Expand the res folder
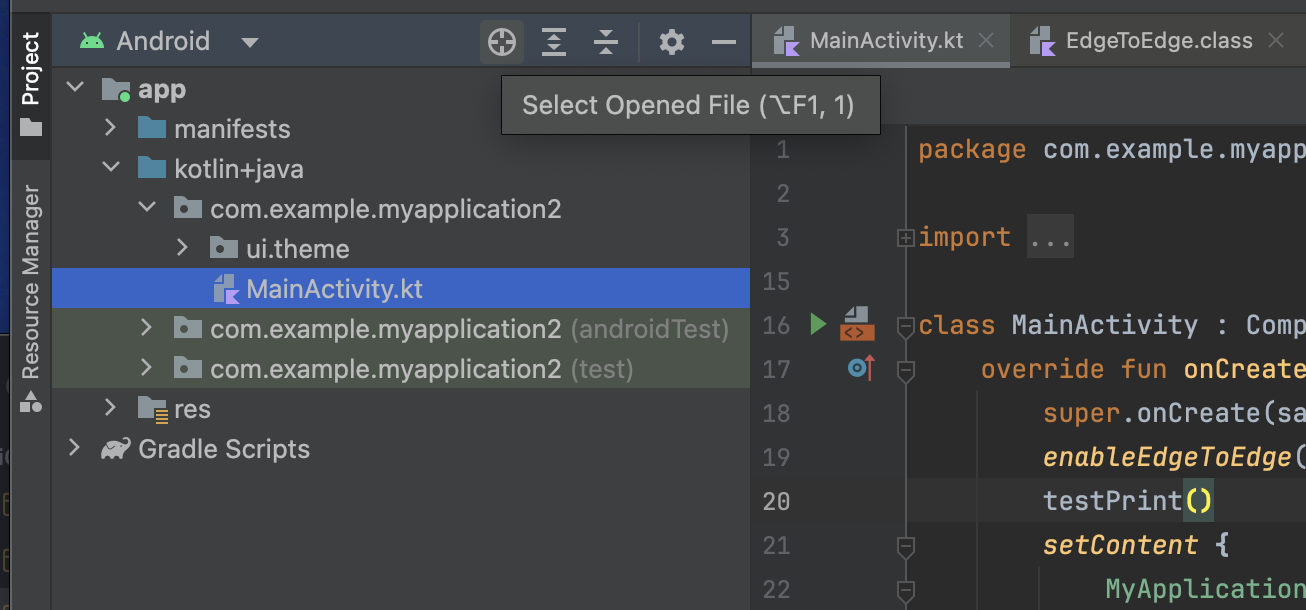 point(110,408)
